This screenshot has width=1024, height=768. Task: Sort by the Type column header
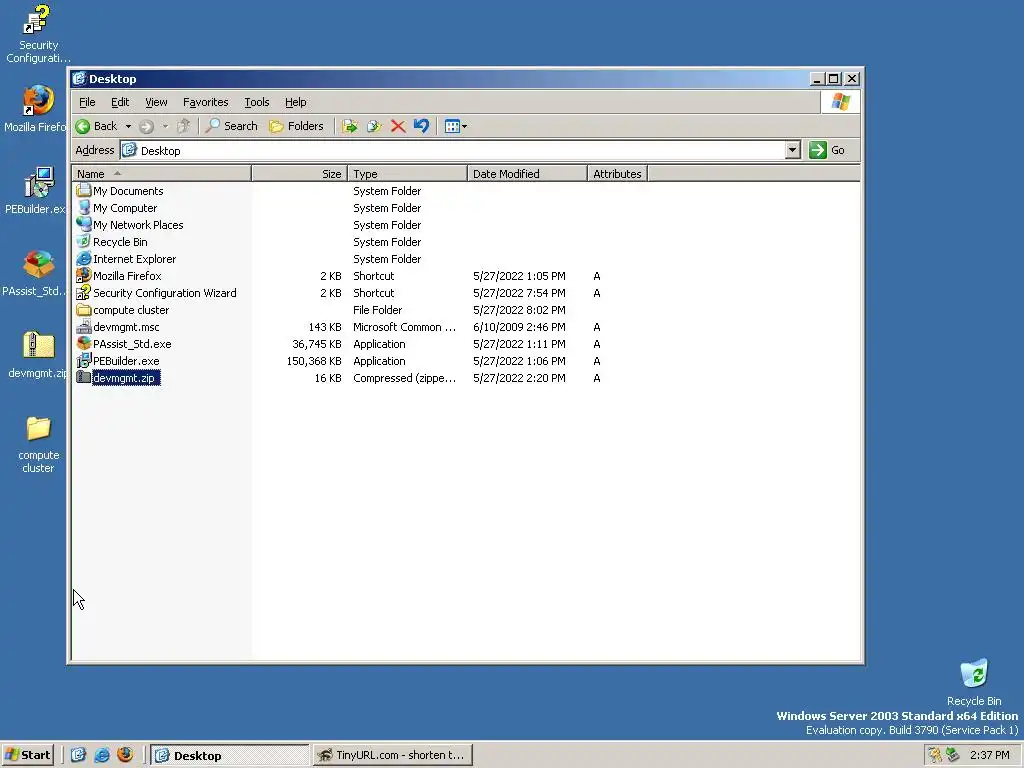tap(408, 174)
